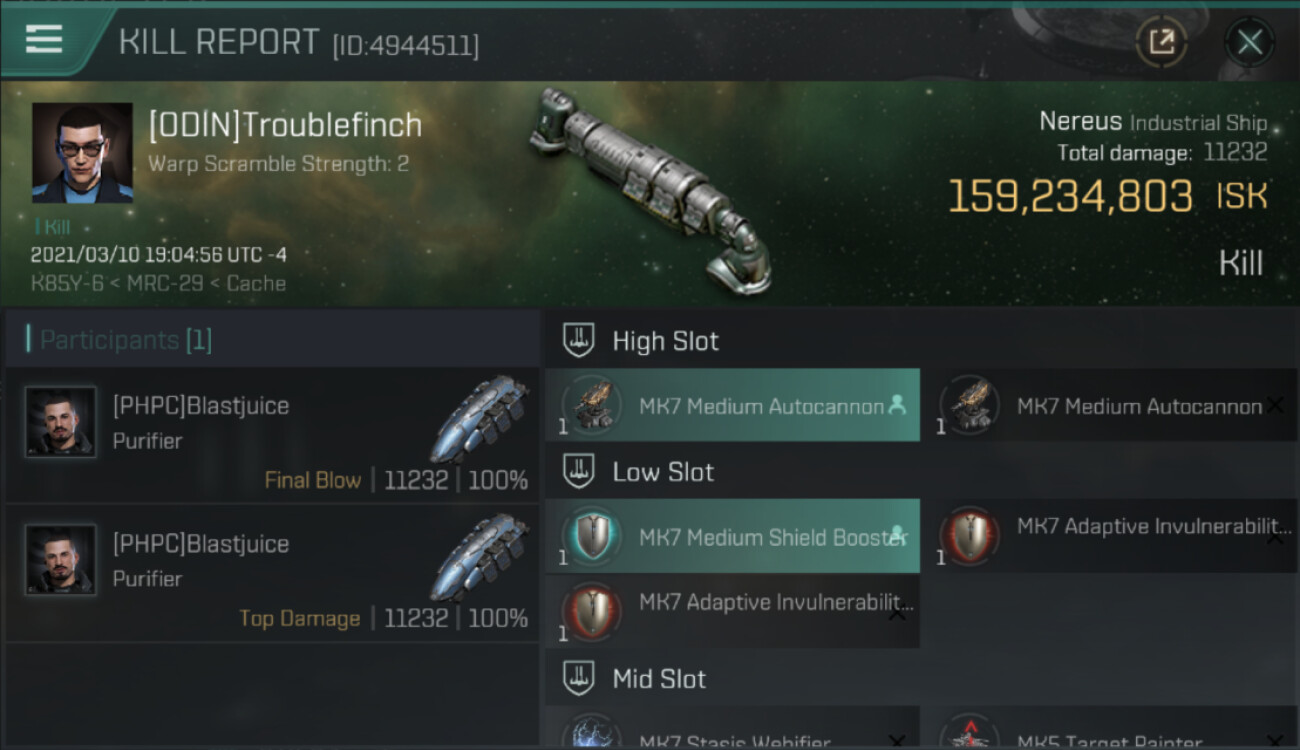This screenshot has height=750, width=1300.
Task: Open Troublefinch's character portrait
Action: (x=82, y=153)
